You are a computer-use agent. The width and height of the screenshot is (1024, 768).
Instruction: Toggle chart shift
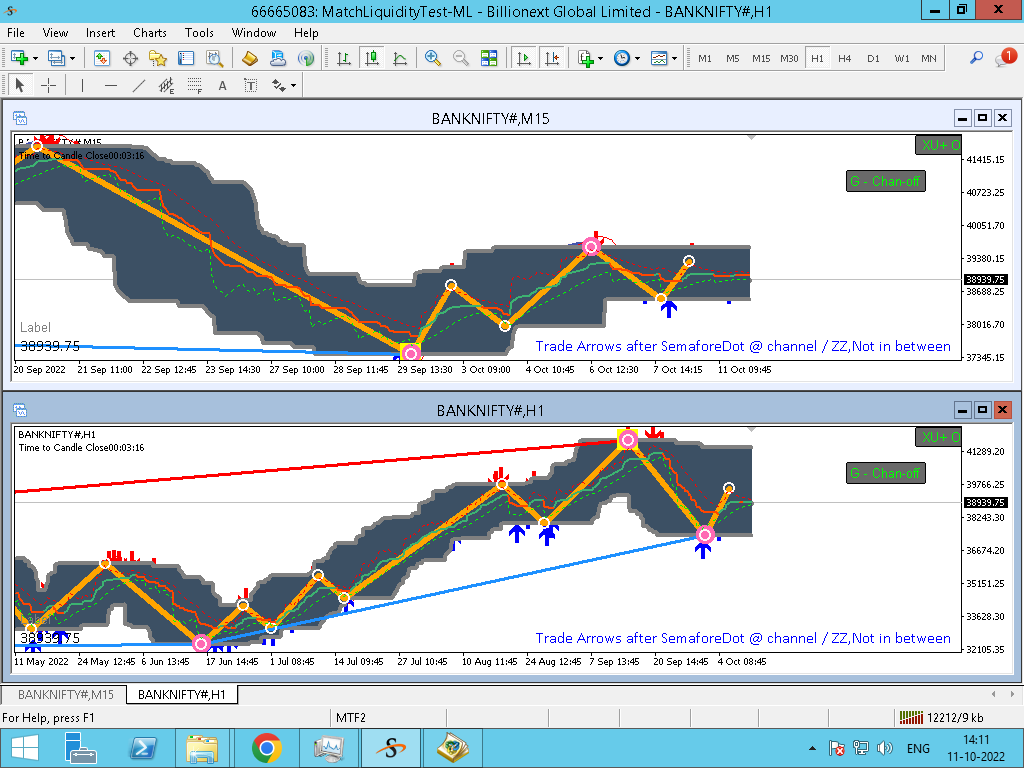click(552, 58)
